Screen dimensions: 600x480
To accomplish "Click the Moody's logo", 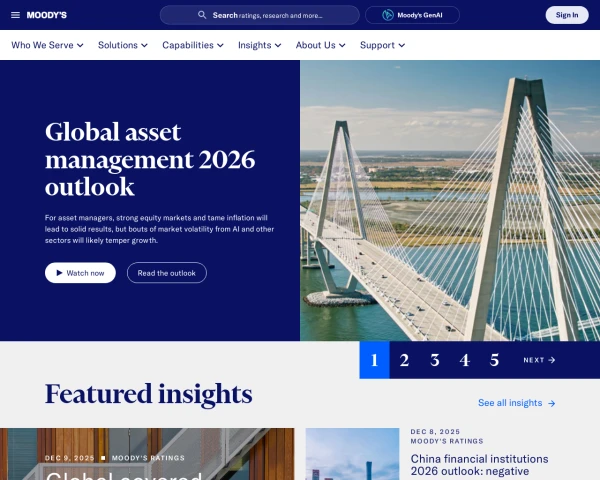I will click(x=47, y=15).
